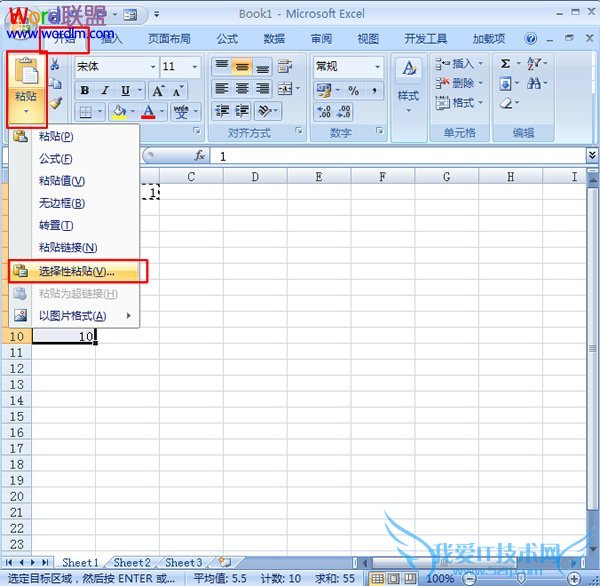Open the font name dropdown 宋体
This screenshot has width=600, height=586.
click(x=153, y=67)
